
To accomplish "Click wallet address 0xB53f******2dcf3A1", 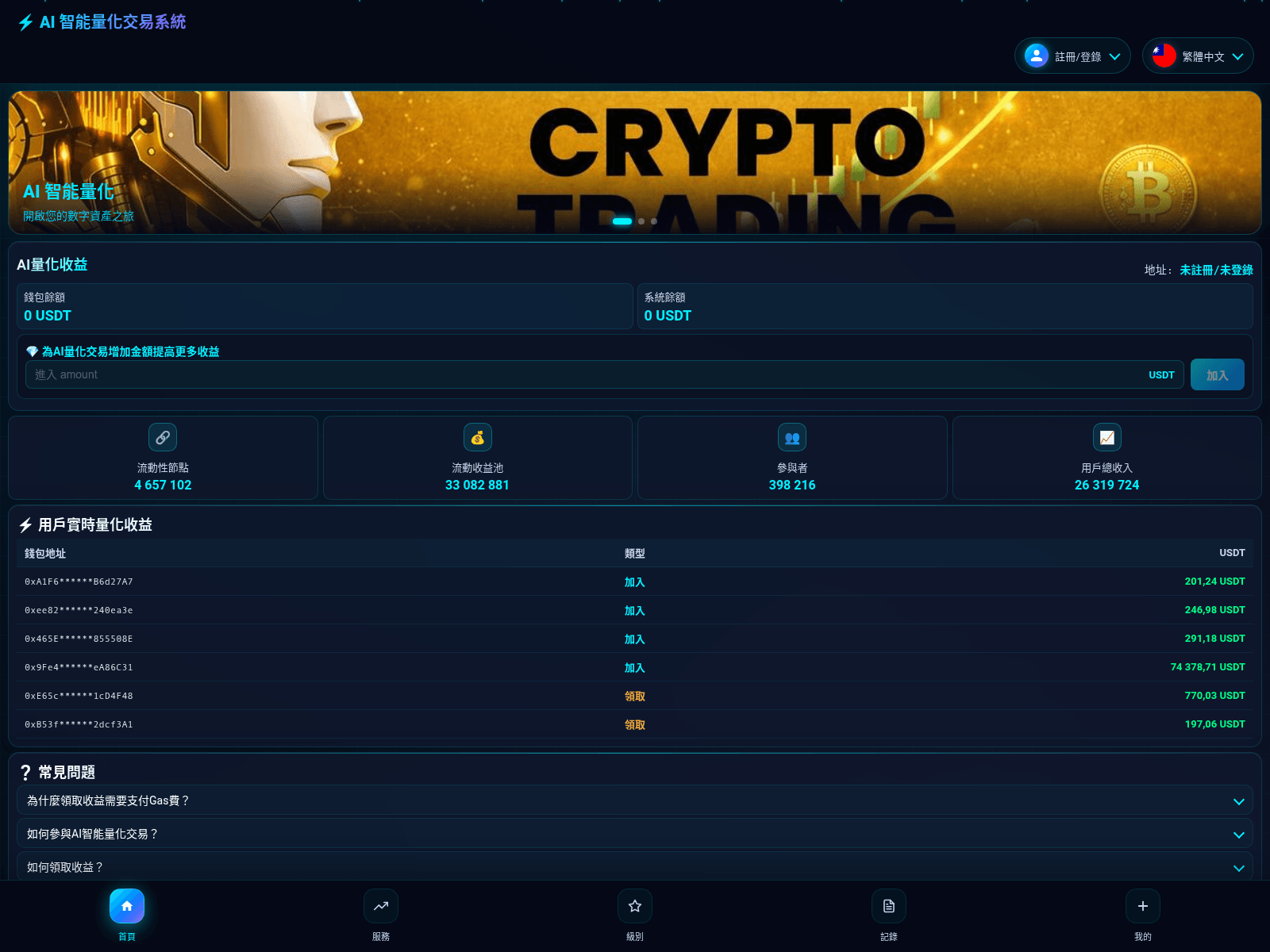I will tap(79, 724).
